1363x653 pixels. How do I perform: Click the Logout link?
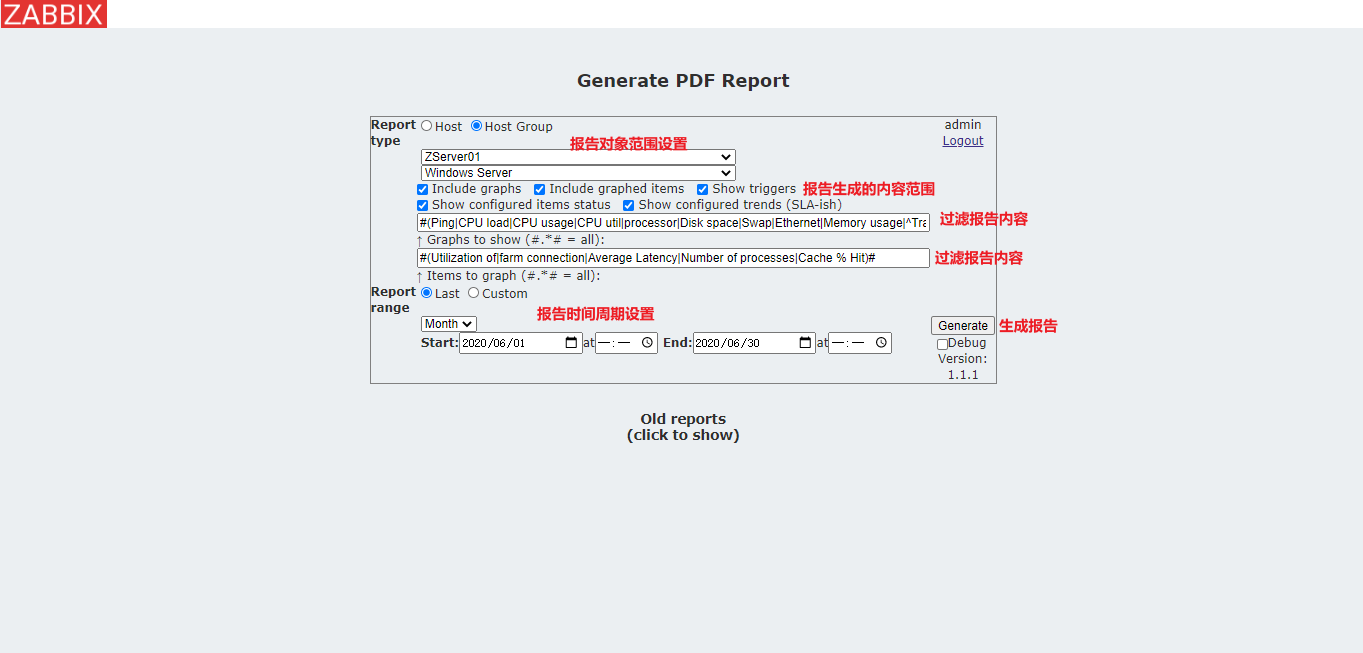961,140
